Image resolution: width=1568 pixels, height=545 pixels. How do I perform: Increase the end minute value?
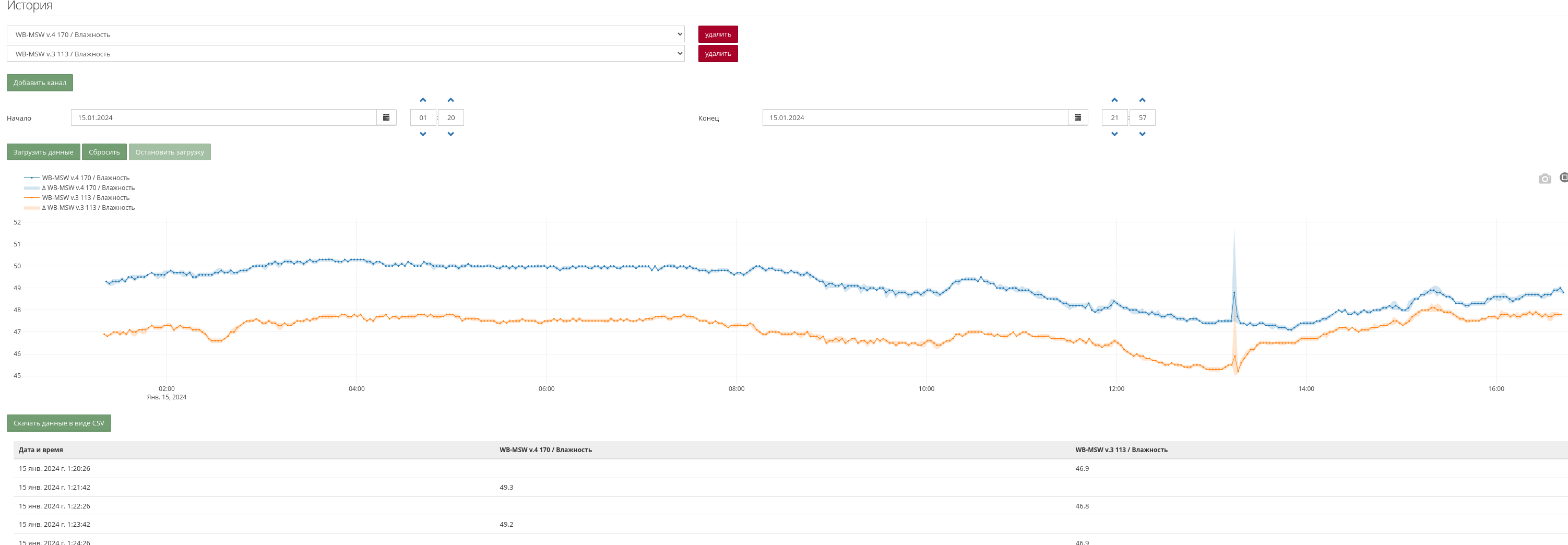(x=1143, y=100)
